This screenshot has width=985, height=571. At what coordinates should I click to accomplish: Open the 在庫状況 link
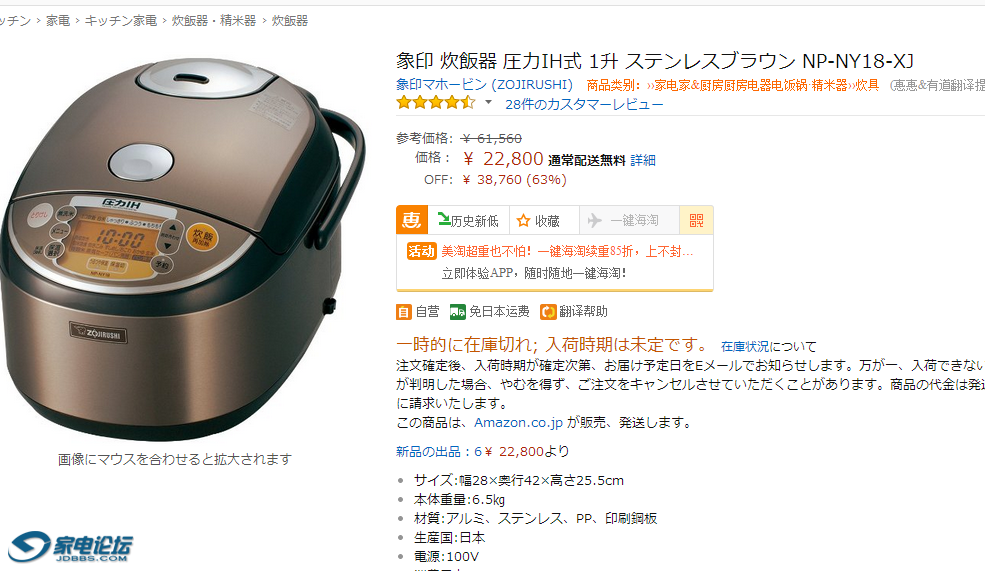(745, 346)
